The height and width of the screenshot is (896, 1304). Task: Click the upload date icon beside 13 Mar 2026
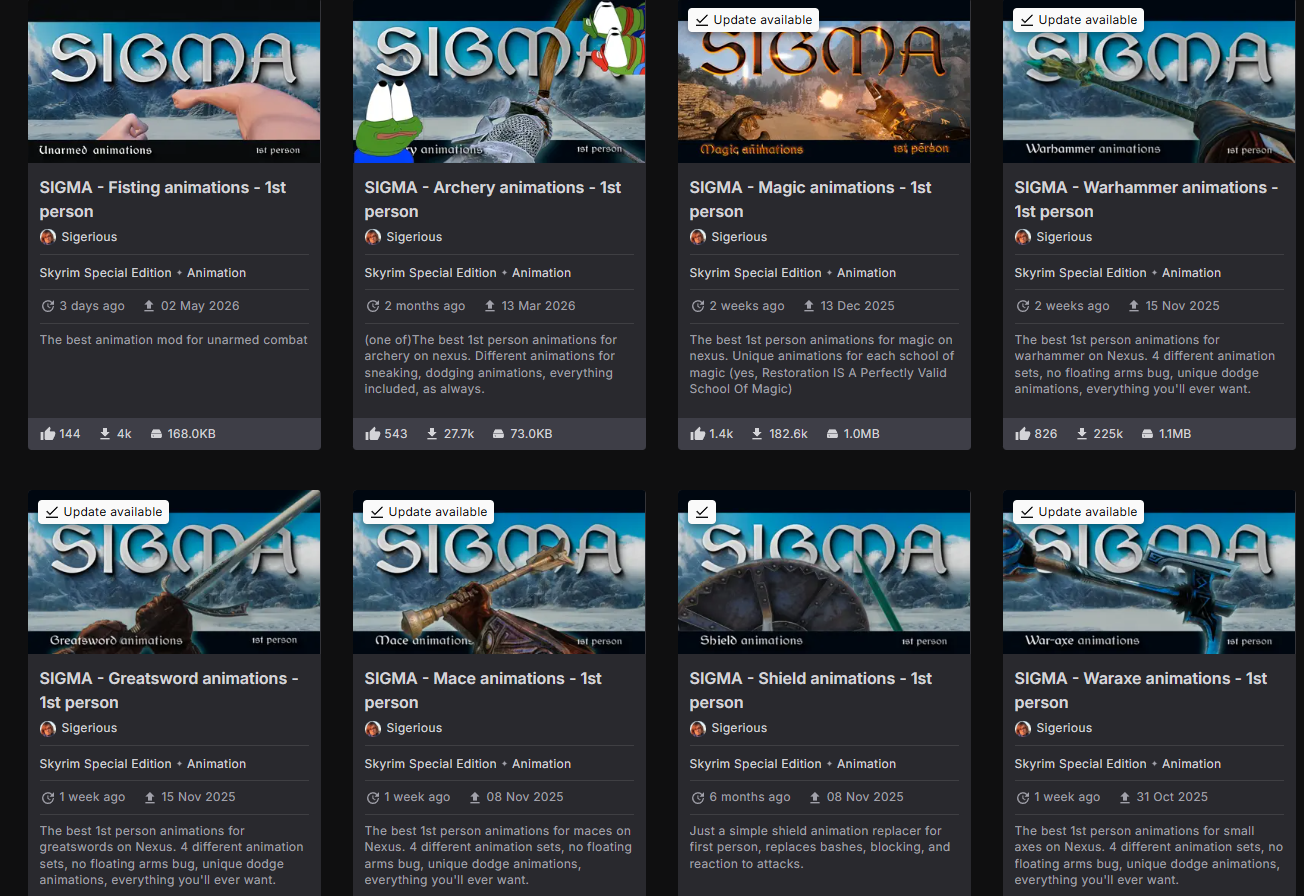pos(490,306)
